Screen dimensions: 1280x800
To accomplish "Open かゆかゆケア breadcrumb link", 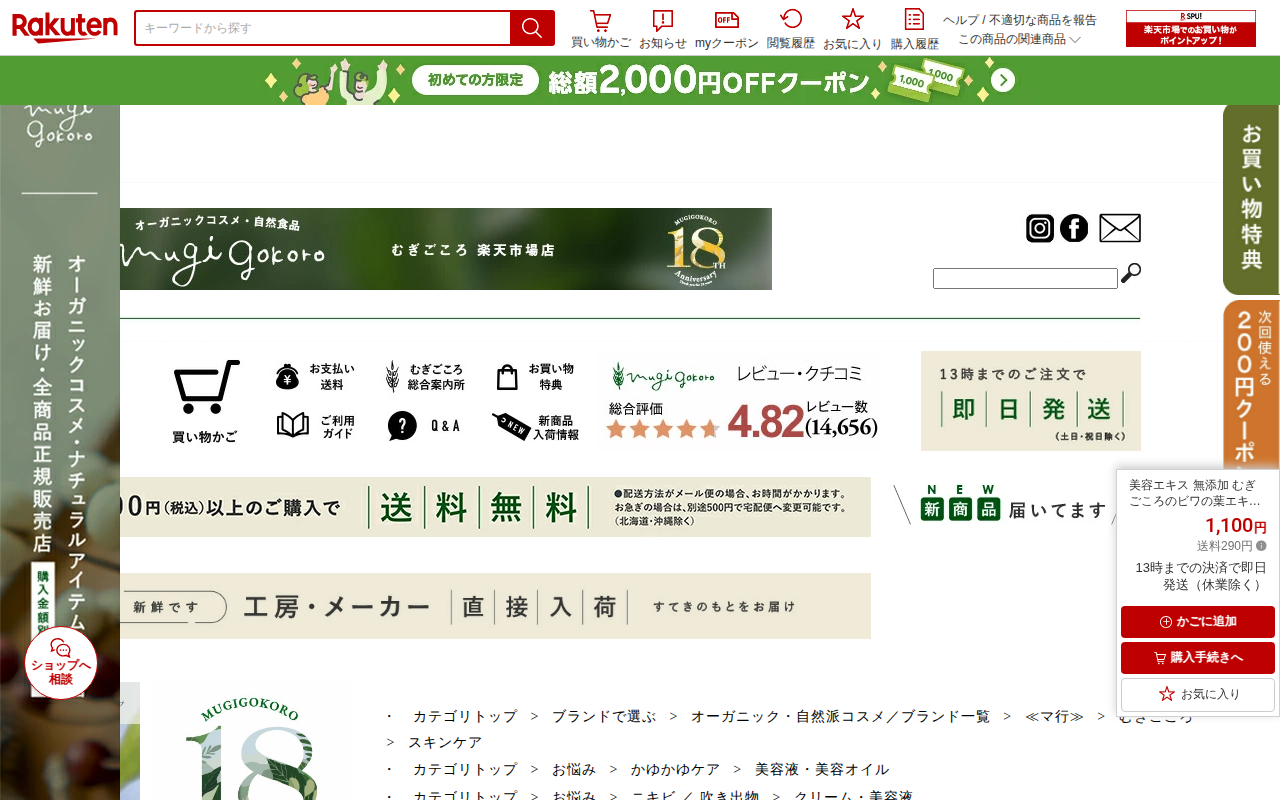I will (x=675, y=769).
